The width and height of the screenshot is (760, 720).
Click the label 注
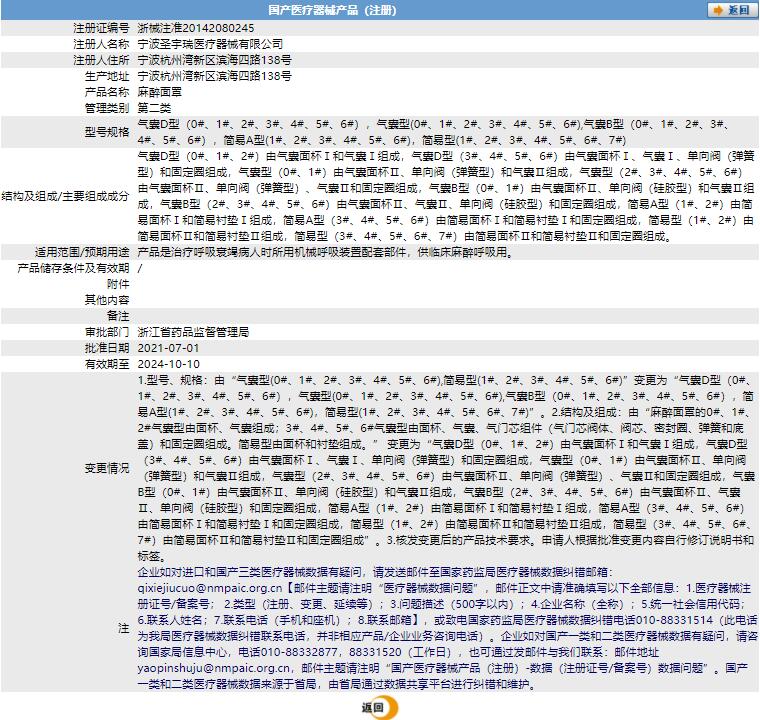pos(124,628)
